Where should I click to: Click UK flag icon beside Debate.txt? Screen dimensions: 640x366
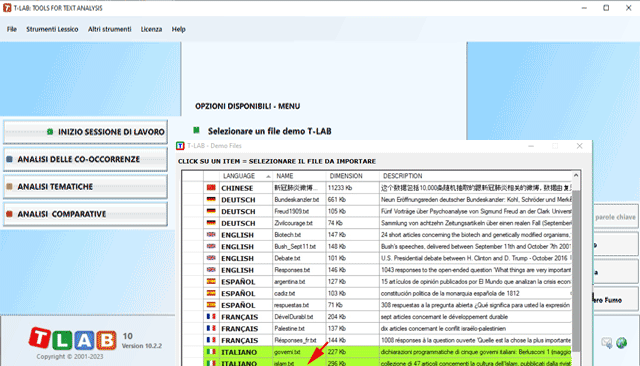pos(211,258)
